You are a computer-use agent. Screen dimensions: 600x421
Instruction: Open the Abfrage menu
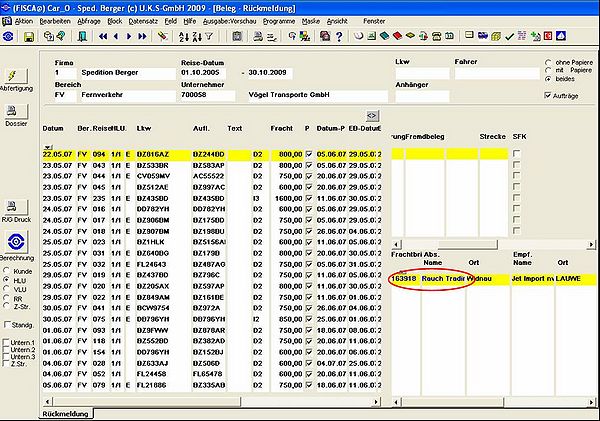coord(89,21)
